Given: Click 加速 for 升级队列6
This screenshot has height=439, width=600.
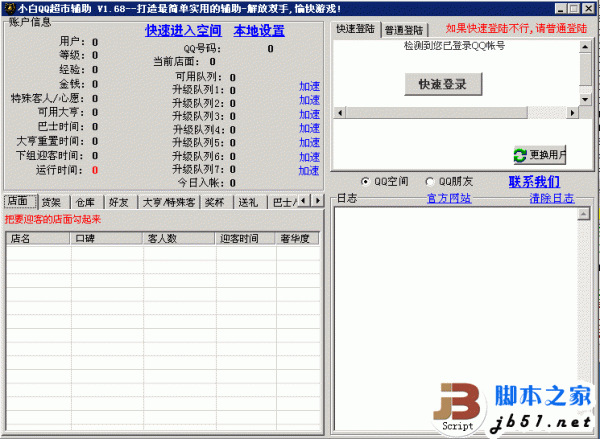Looking at the screenshot, I should [x=309, y=157].
